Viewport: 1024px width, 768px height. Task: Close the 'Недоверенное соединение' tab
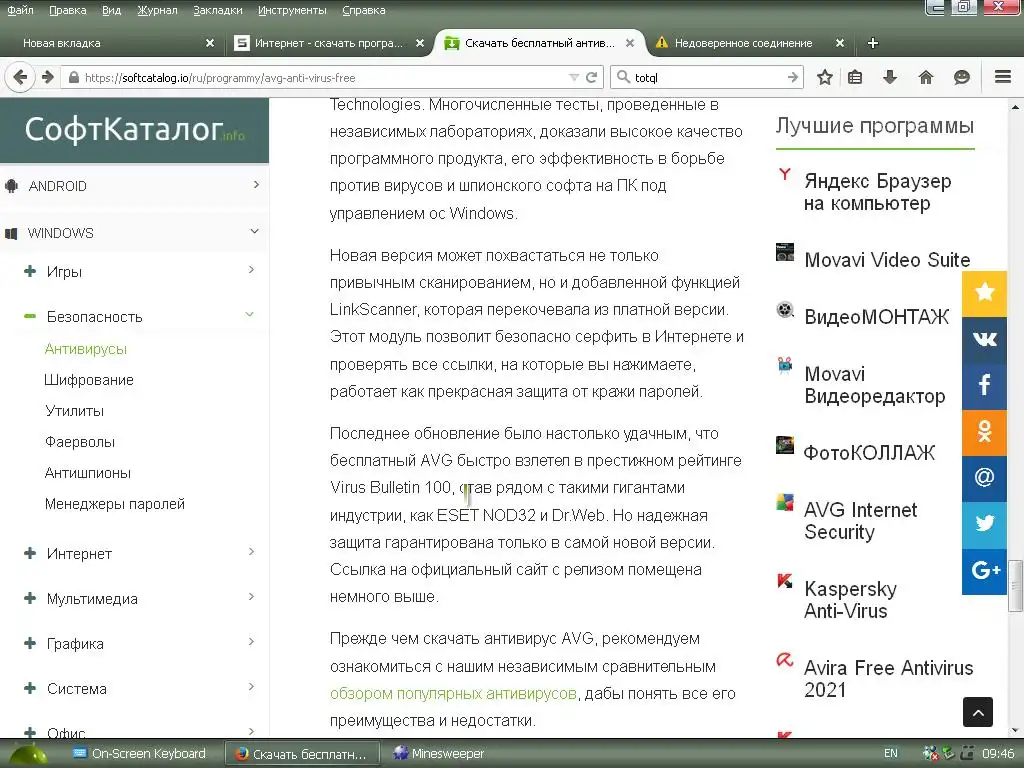tap(840, 43)
